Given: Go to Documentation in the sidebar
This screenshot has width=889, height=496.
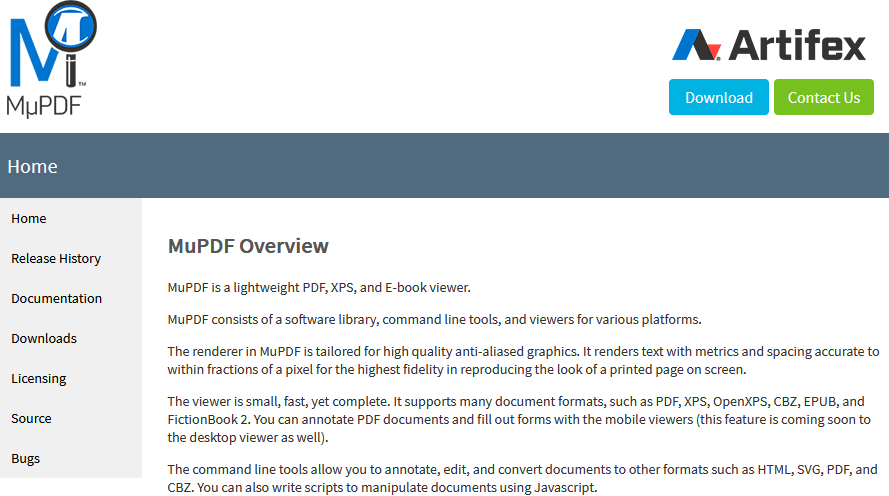Looking at the screenshot, I should (x=57, y=298).
